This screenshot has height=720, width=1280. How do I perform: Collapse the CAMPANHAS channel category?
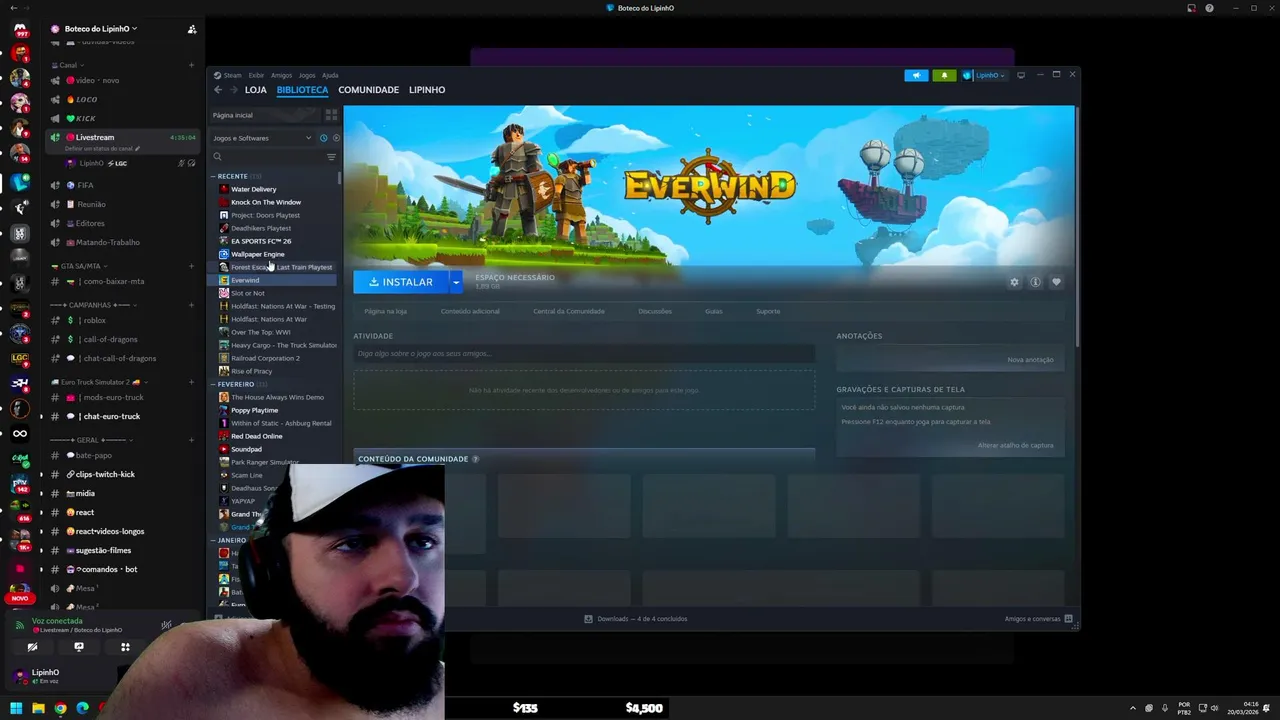pos(93,304)
